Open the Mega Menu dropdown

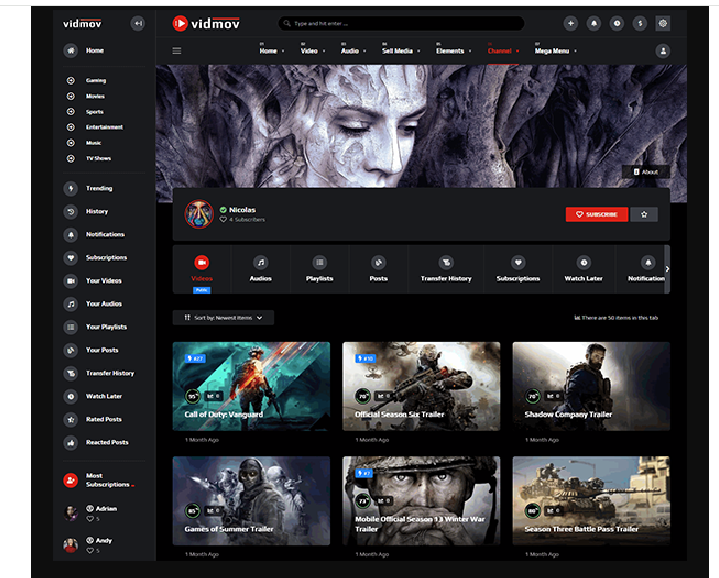click(555, 51)
